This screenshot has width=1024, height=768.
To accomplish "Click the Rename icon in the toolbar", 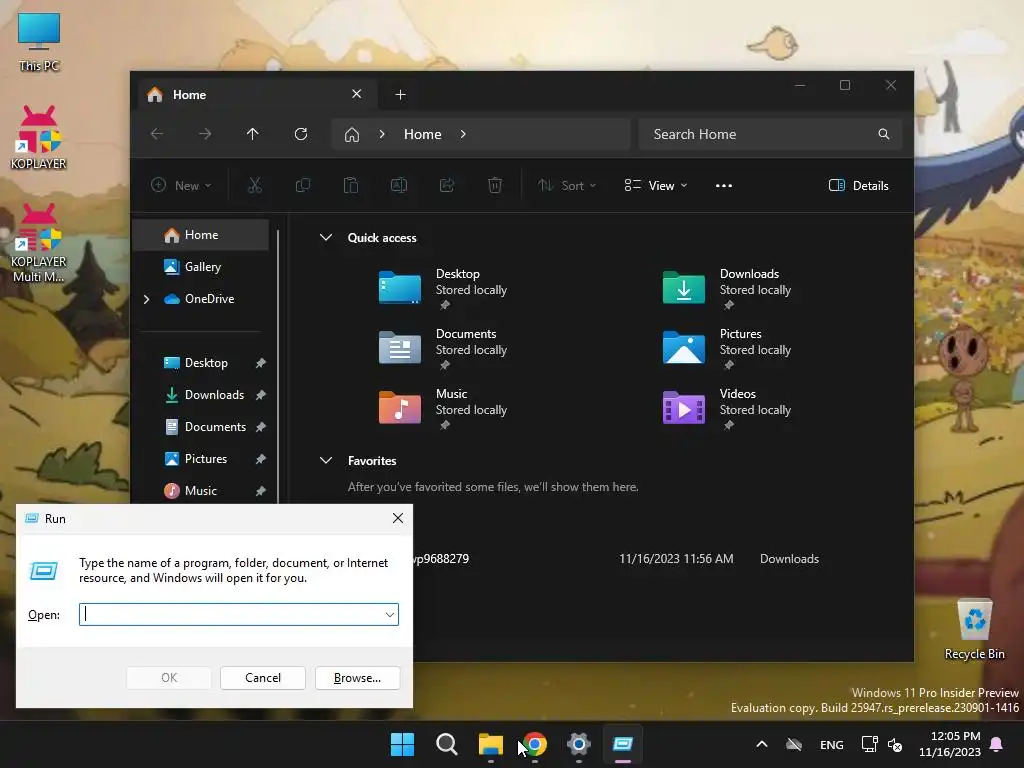I will pos(399,185).
